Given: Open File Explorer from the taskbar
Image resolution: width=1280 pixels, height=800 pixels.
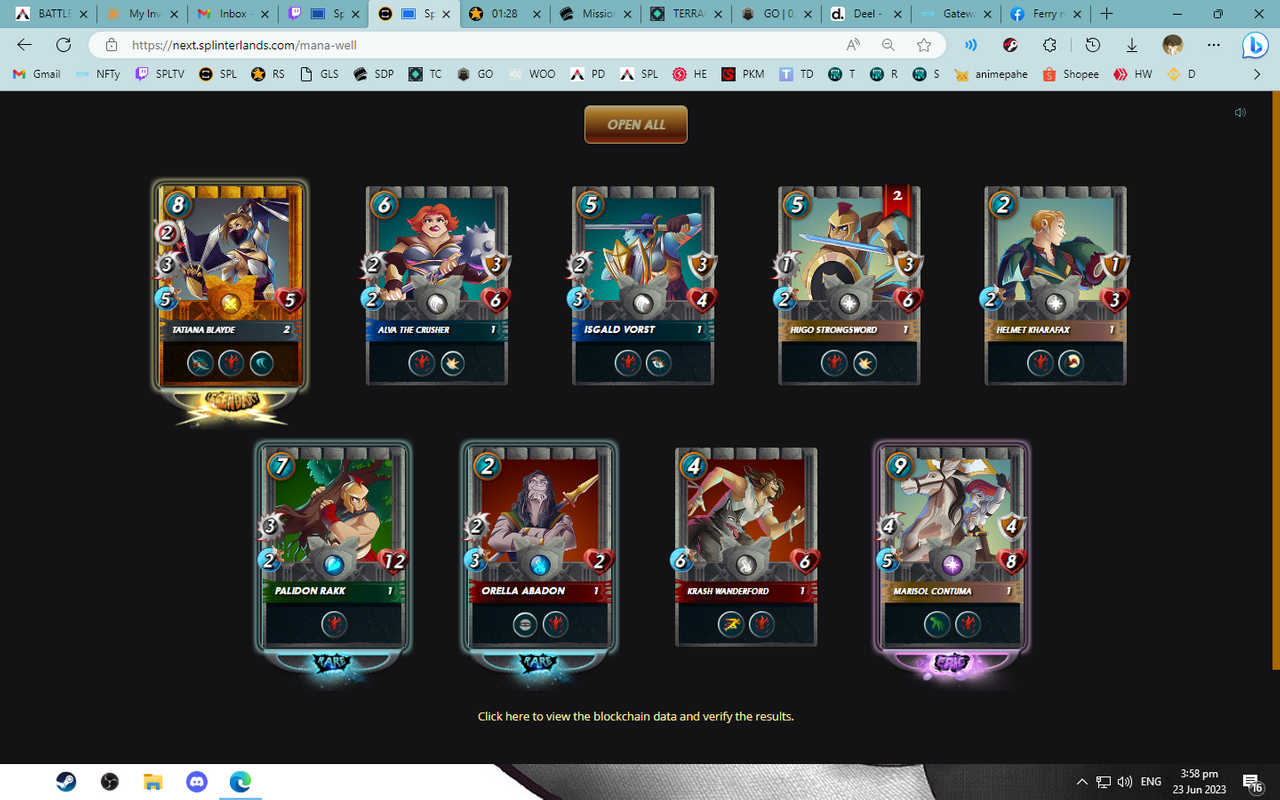Looking at the screenshot, I should tap(152, 782).
